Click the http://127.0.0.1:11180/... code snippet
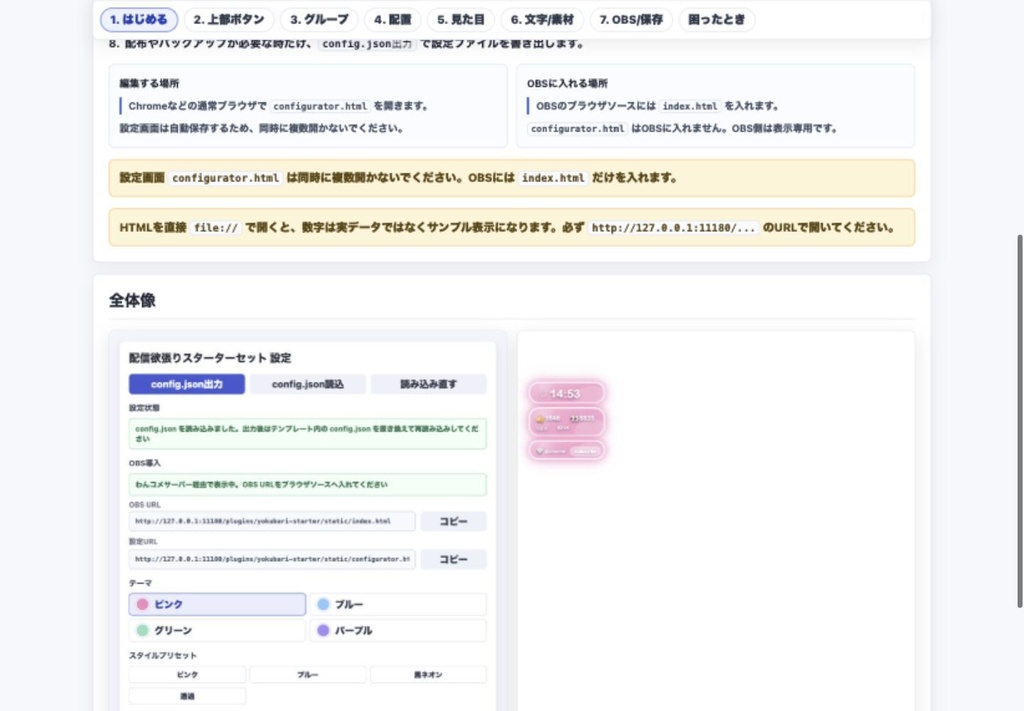Screen dimensions: 1024x711 tap(673, 228)
